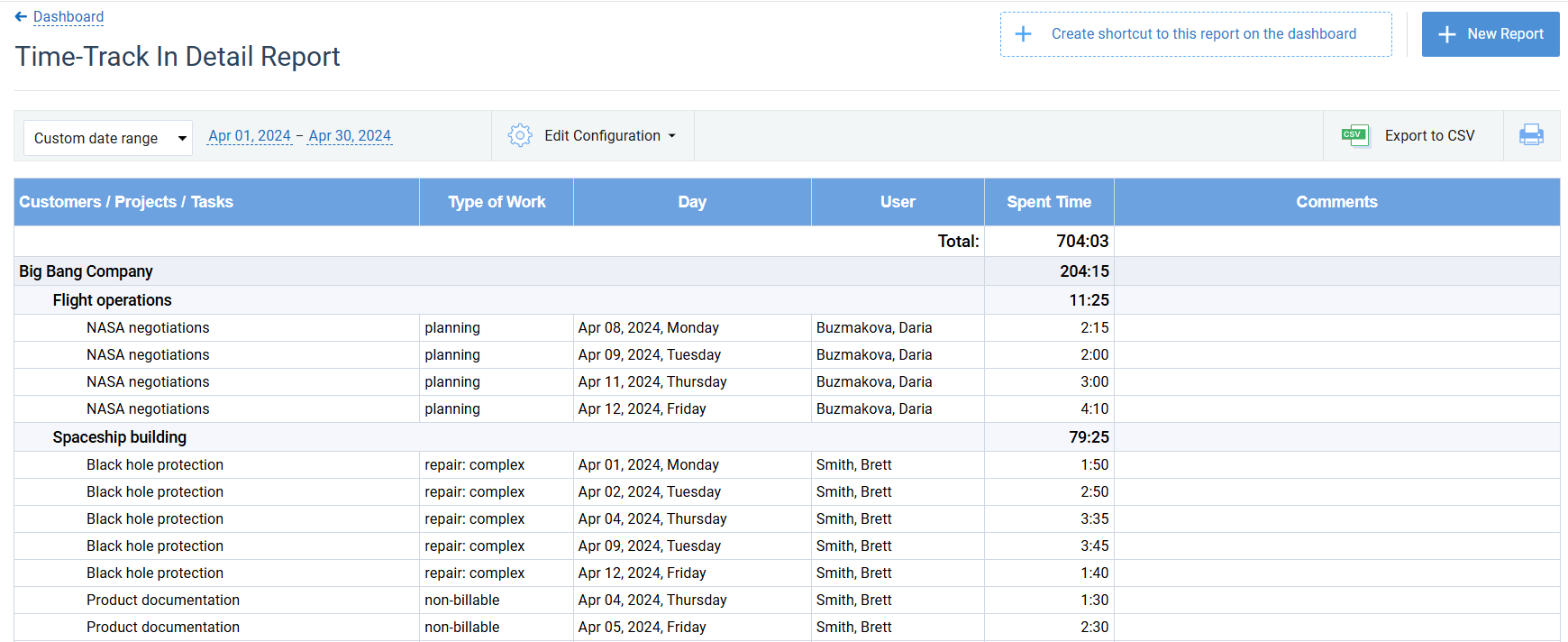
Task: Click the Type of Work column header
Action: 497,202
